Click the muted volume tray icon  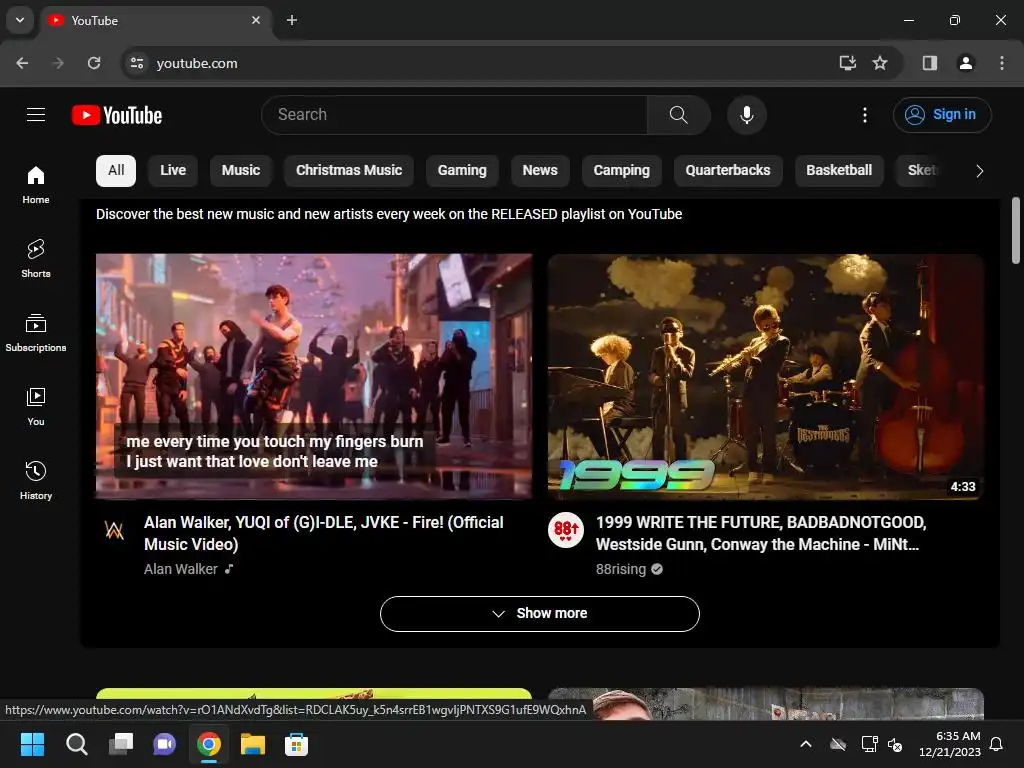[895, 744]
